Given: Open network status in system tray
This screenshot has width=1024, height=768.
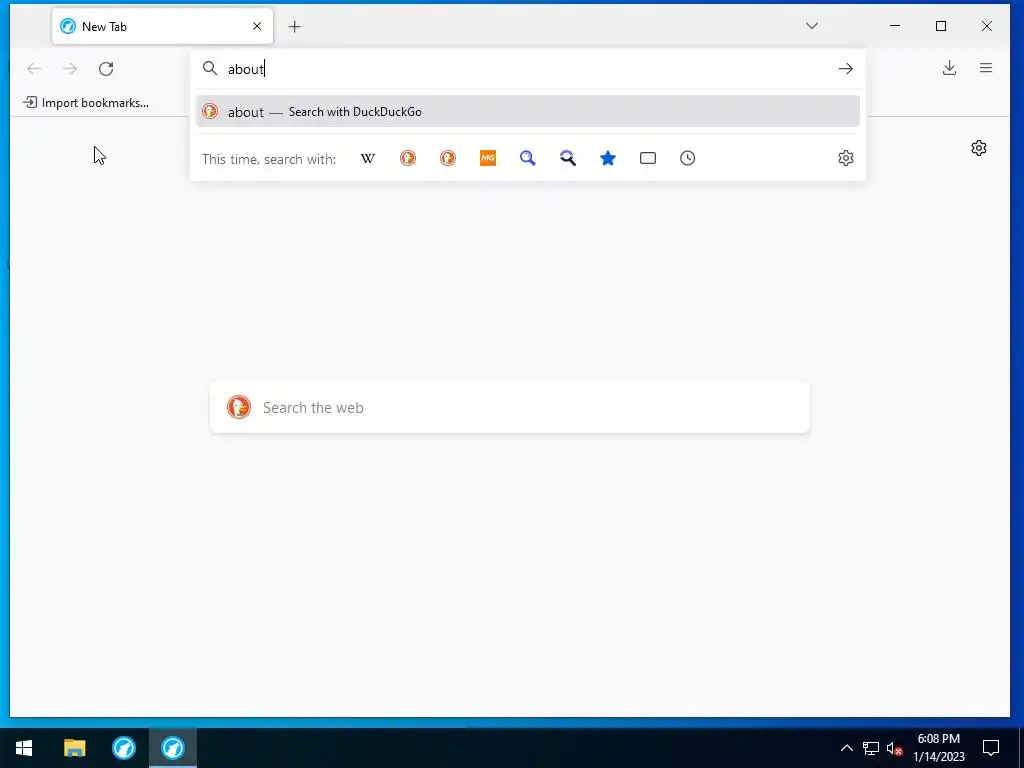Looking at the screenshot, I should point(871,748).
